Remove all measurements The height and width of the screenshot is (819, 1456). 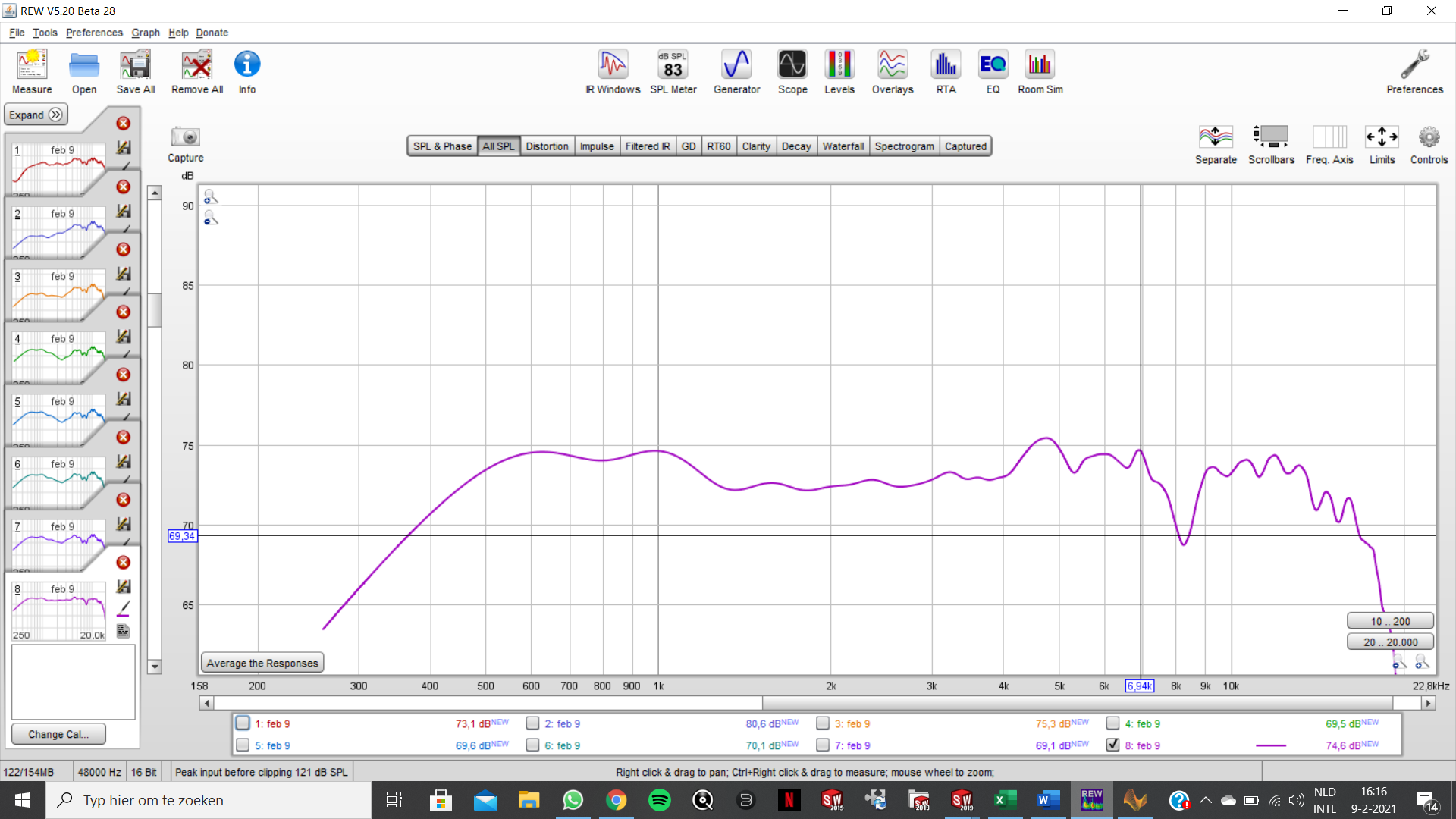point(197,72)
